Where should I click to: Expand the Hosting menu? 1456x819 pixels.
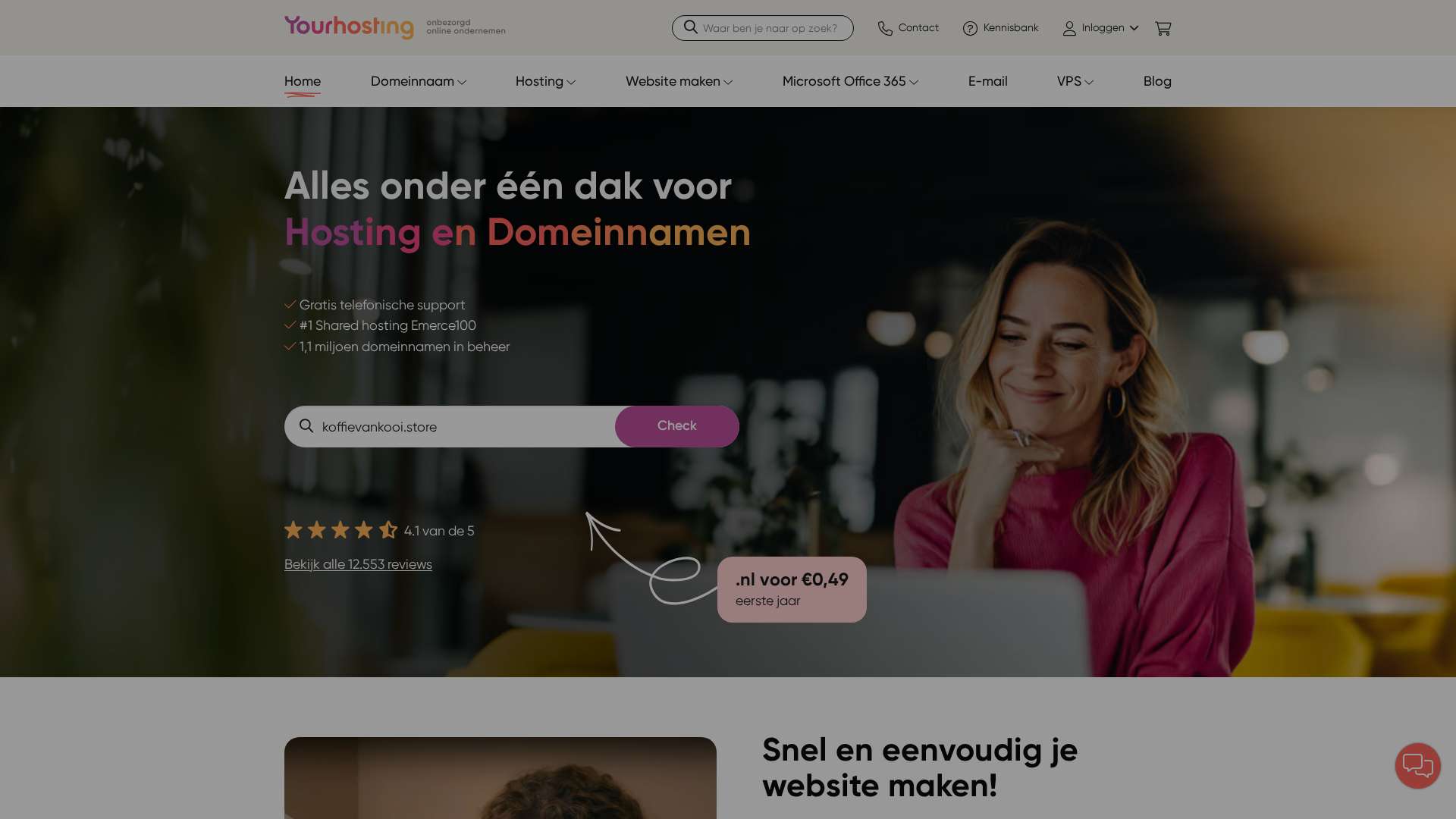click(x=546, y=81)
